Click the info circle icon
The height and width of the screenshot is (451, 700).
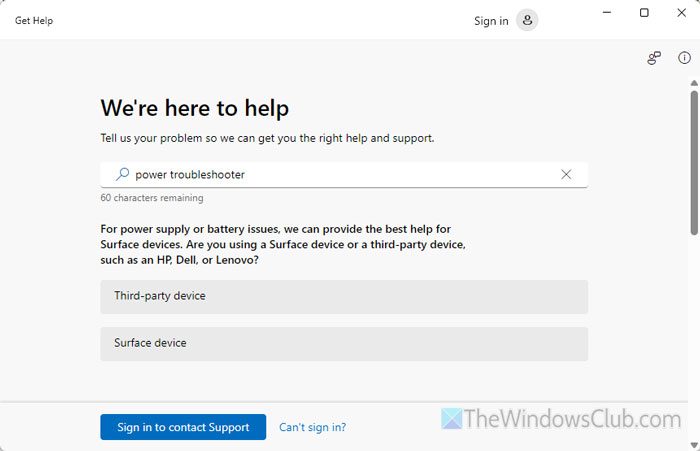(685, 58)
